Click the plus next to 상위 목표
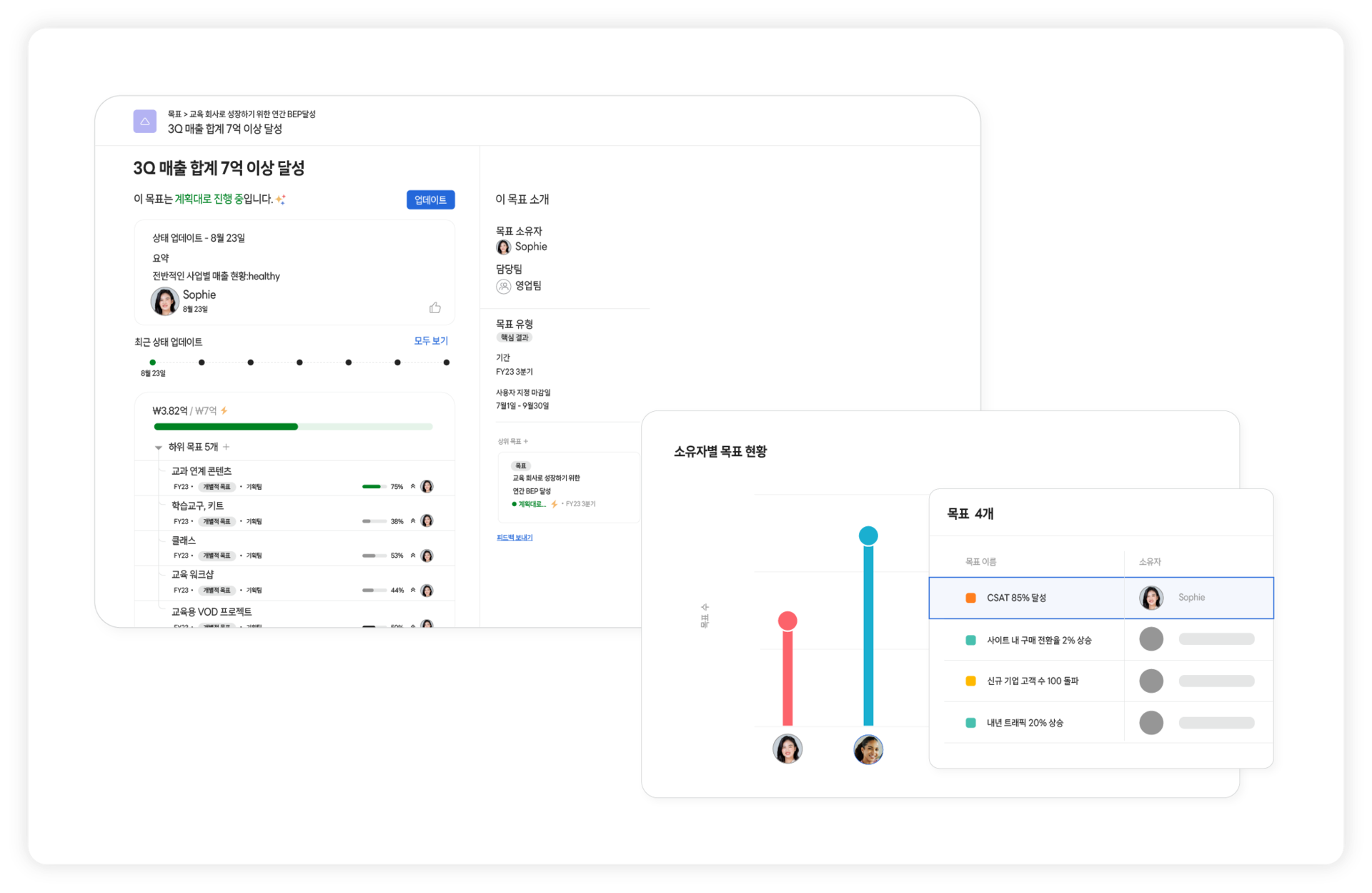 [x=526, y=441]
